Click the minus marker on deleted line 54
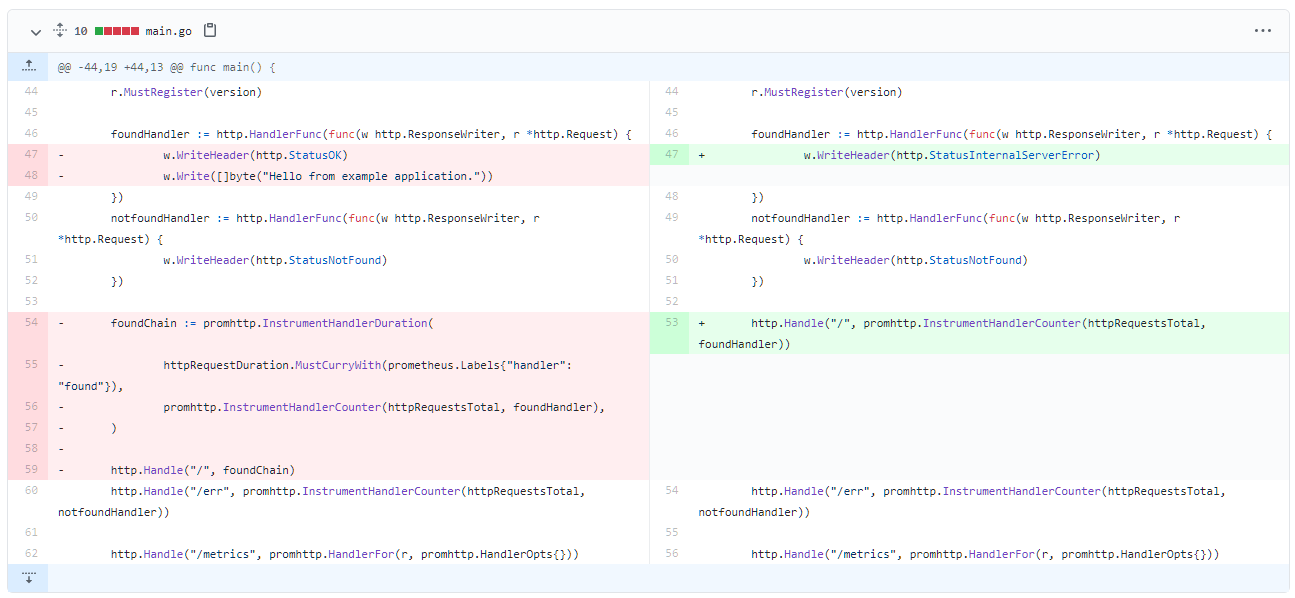1295x598 pixels. [61, 323]
